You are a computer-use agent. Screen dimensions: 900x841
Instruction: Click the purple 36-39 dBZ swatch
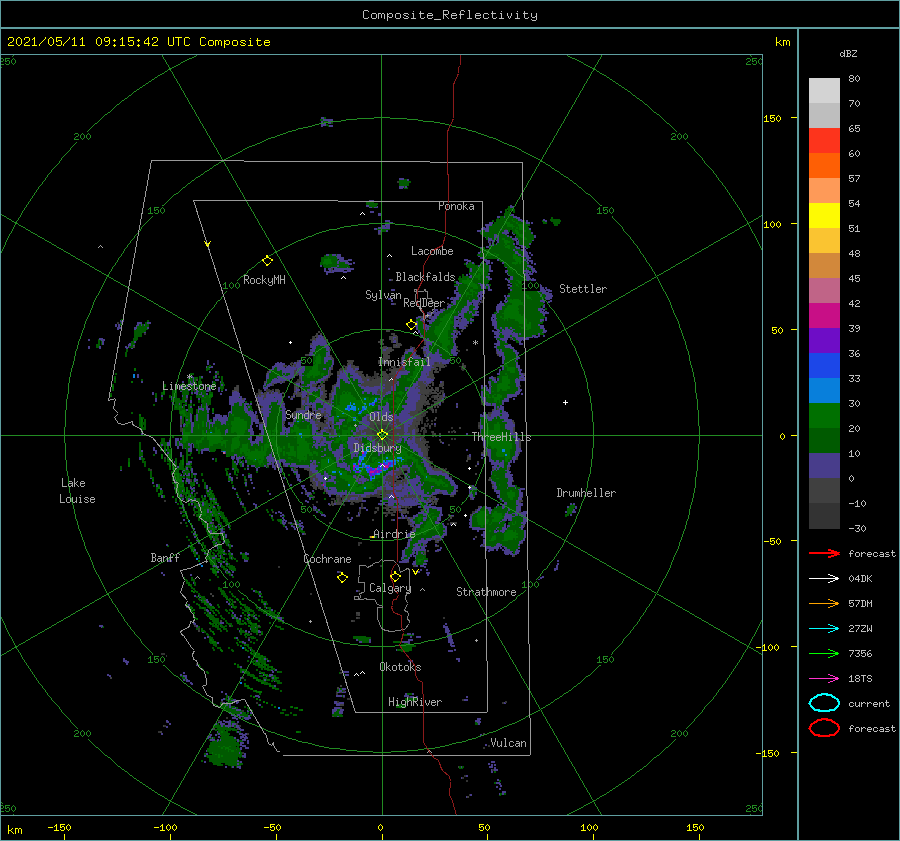824,340
